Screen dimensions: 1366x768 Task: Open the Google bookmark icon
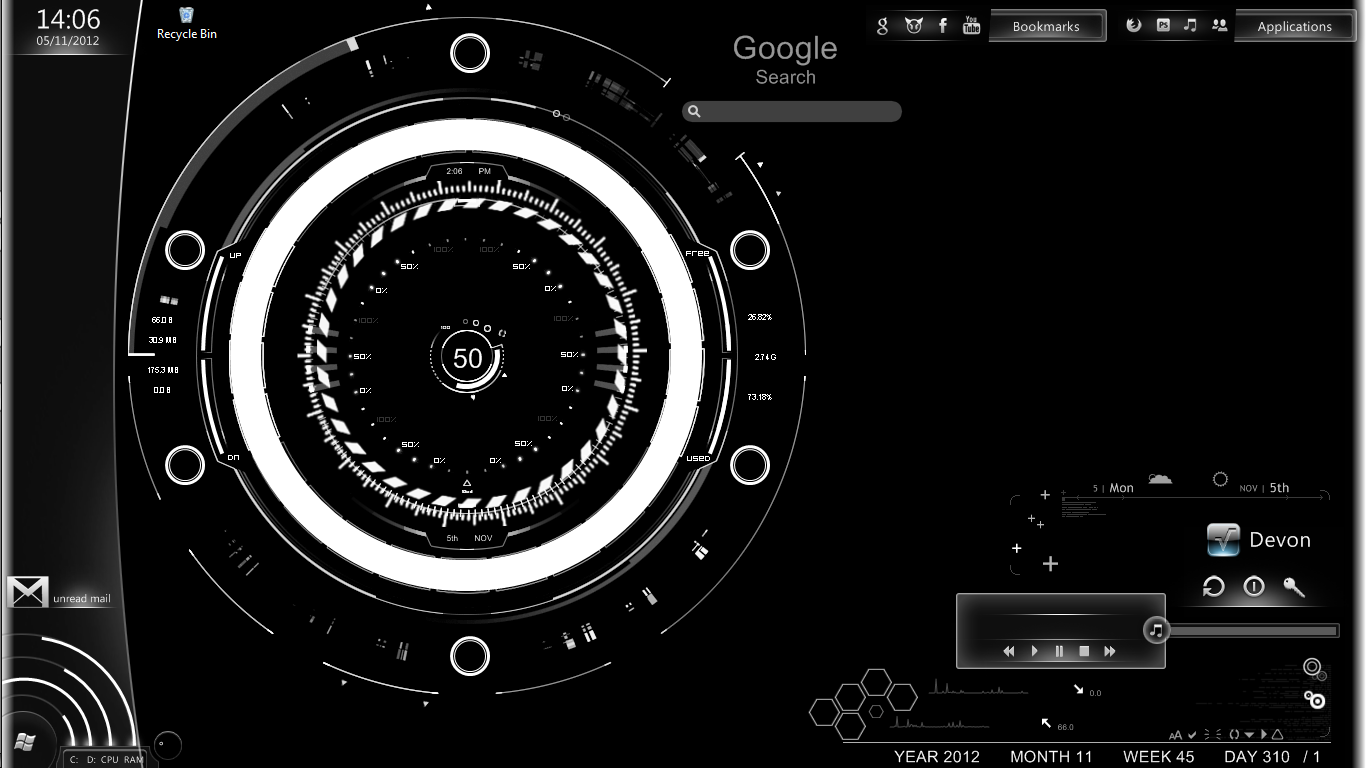[x=882, y=26]
